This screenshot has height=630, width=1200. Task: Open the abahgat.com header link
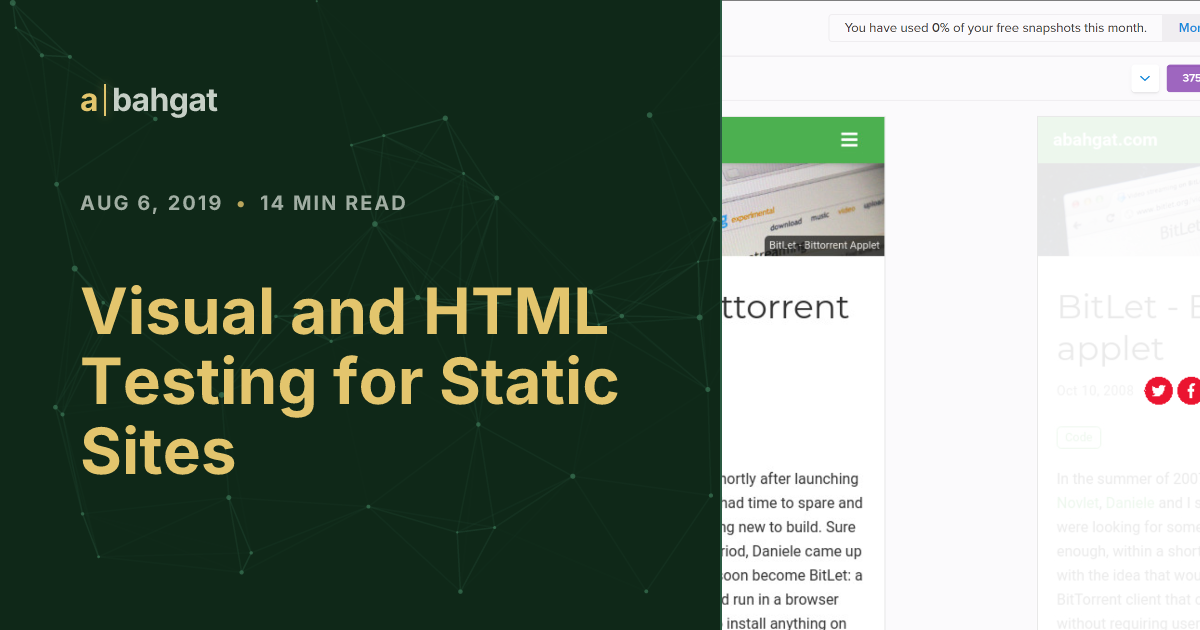coord(1105,140)
